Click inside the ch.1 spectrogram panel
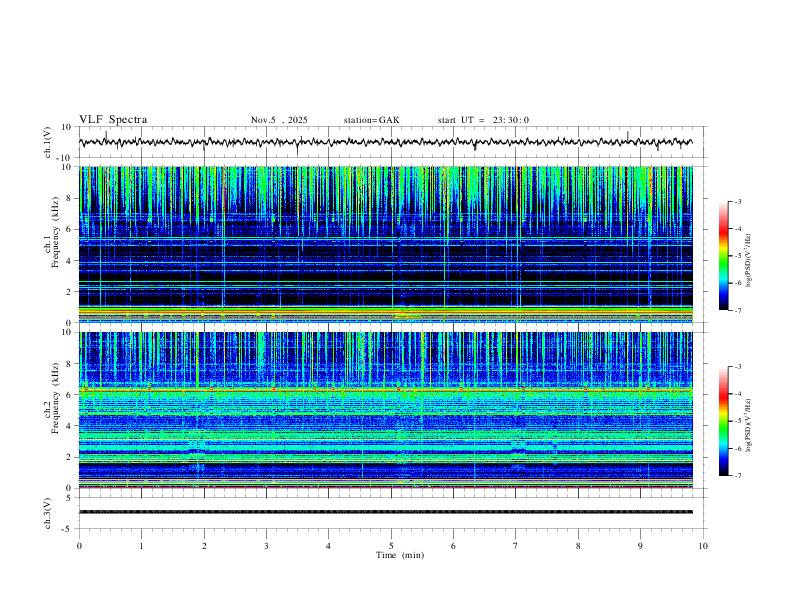This screenshot has width=792, height=612. pyautogui.click(x=385, y=244)
